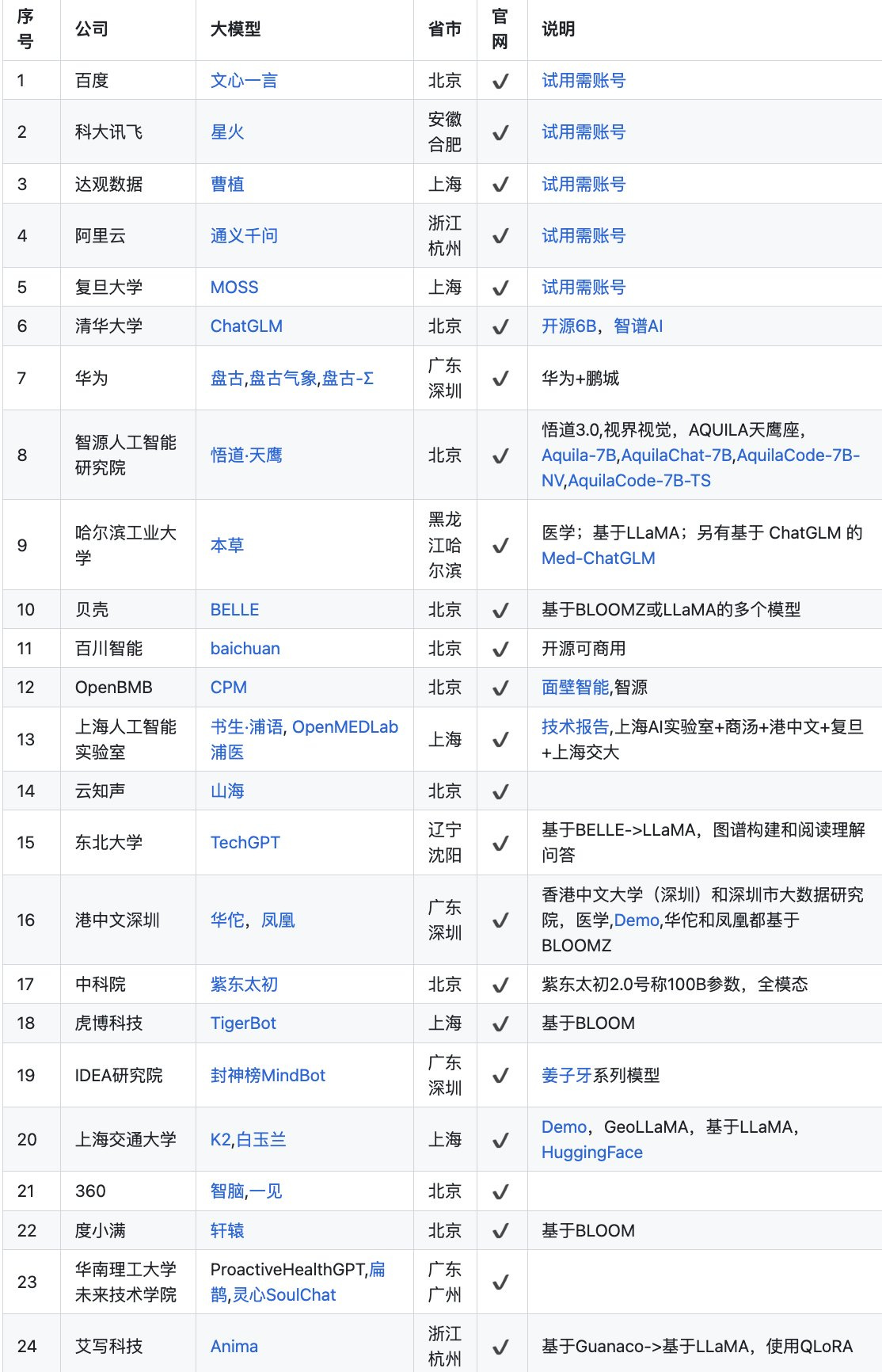Image resolution: width=882 pixels, height=1372 pixels.
Task: Open the 白玉兰 model link
Action: (x=261, y=1140)
